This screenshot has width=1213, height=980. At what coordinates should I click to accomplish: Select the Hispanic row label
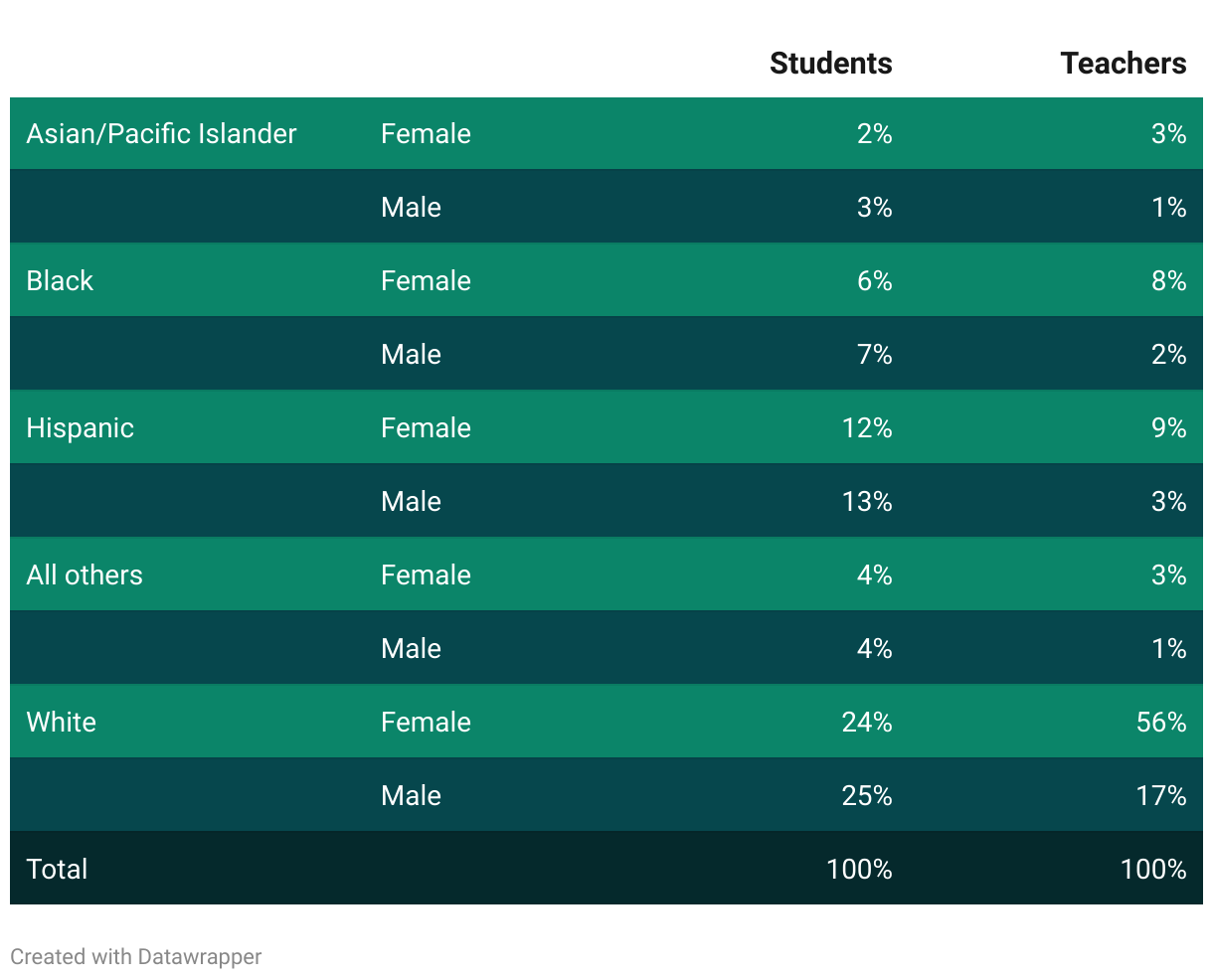[80, 428]
